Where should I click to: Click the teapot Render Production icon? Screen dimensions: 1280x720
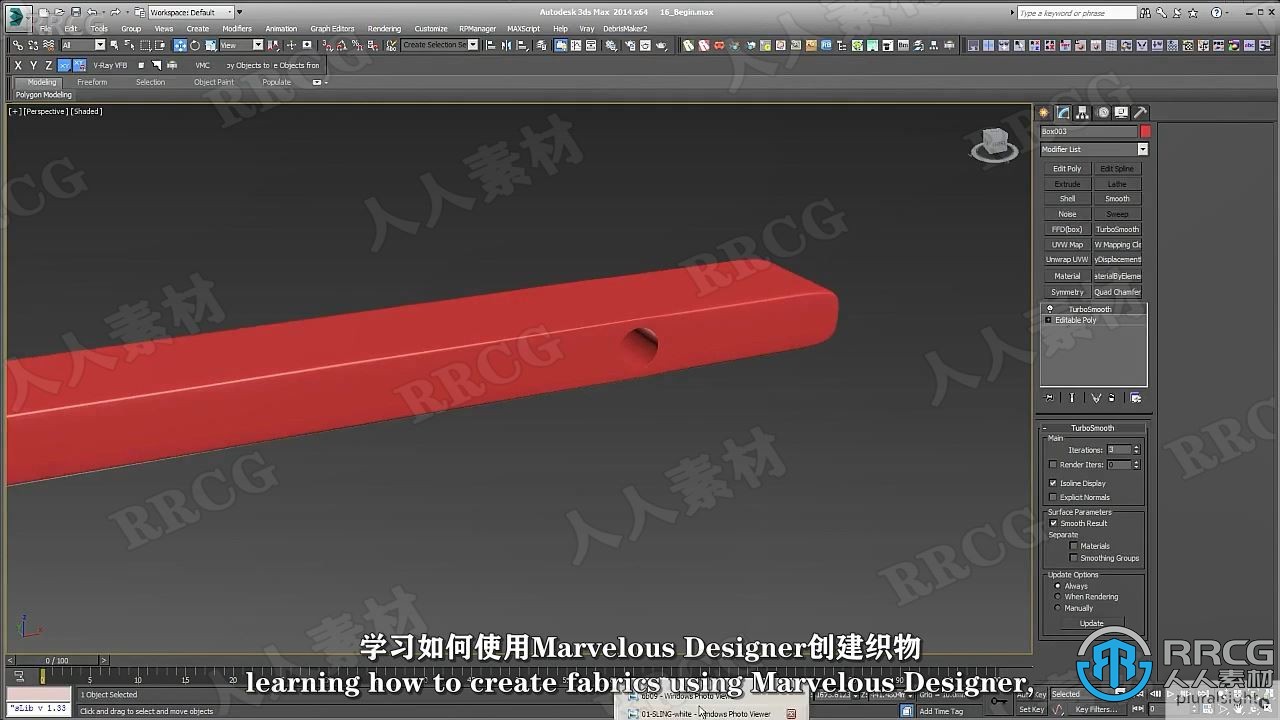pyautogui.click(x=661, y=45)
